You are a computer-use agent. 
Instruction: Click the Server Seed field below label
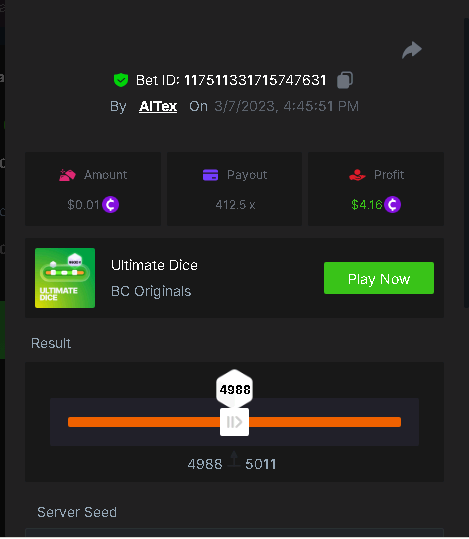234,533
